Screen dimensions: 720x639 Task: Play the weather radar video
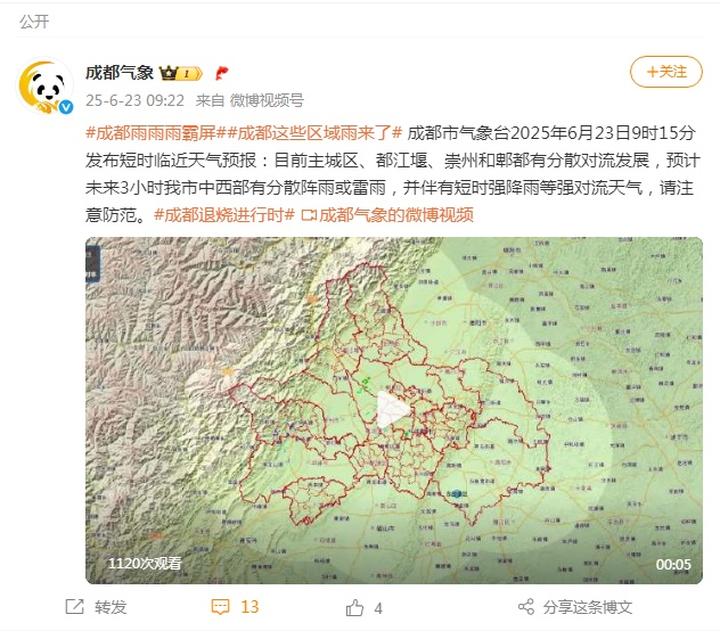(x=394, y=410)
